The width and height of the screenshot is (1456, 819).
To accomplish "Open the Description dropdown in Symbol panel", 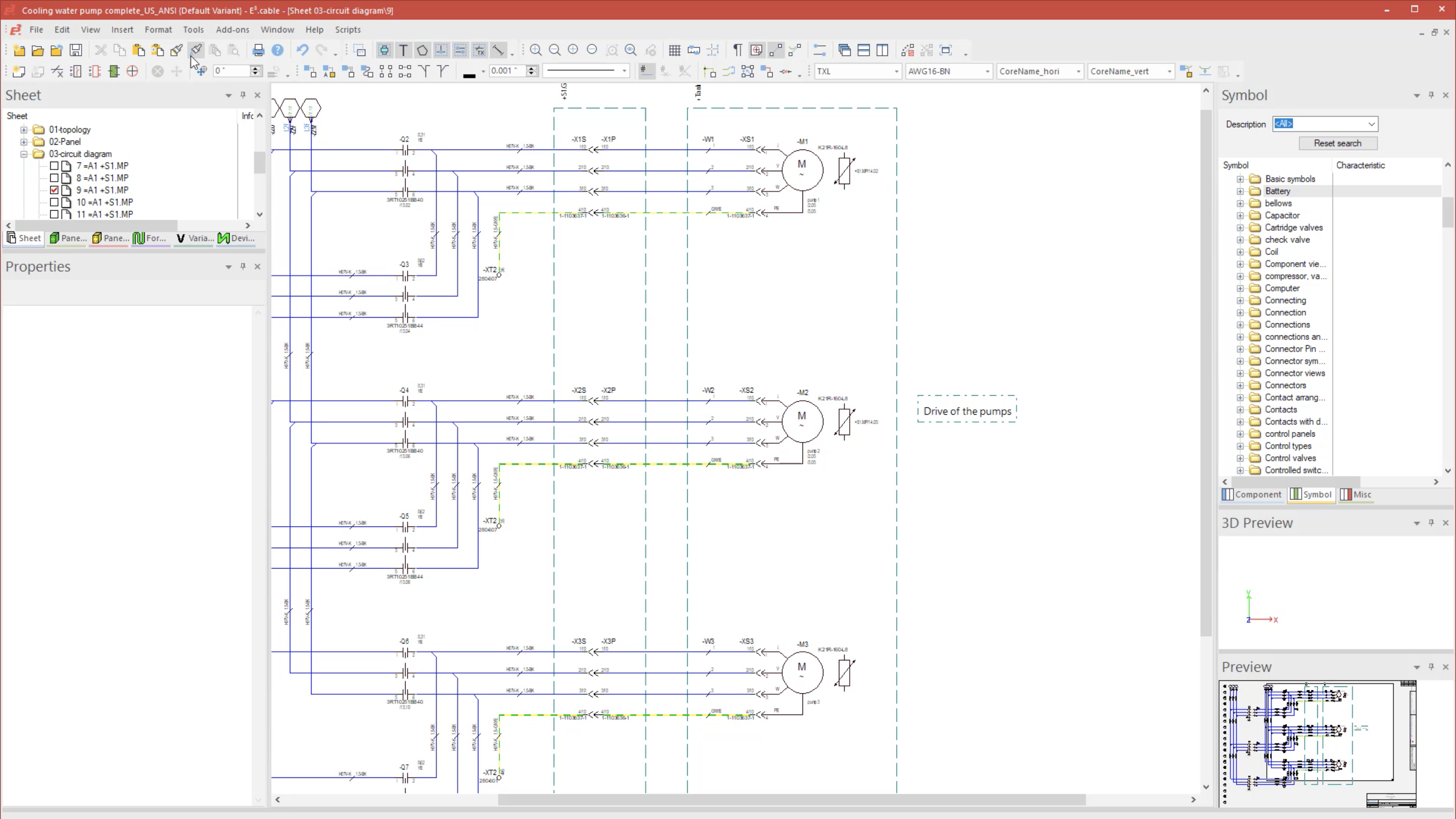I will click(x=1371, y=124).
